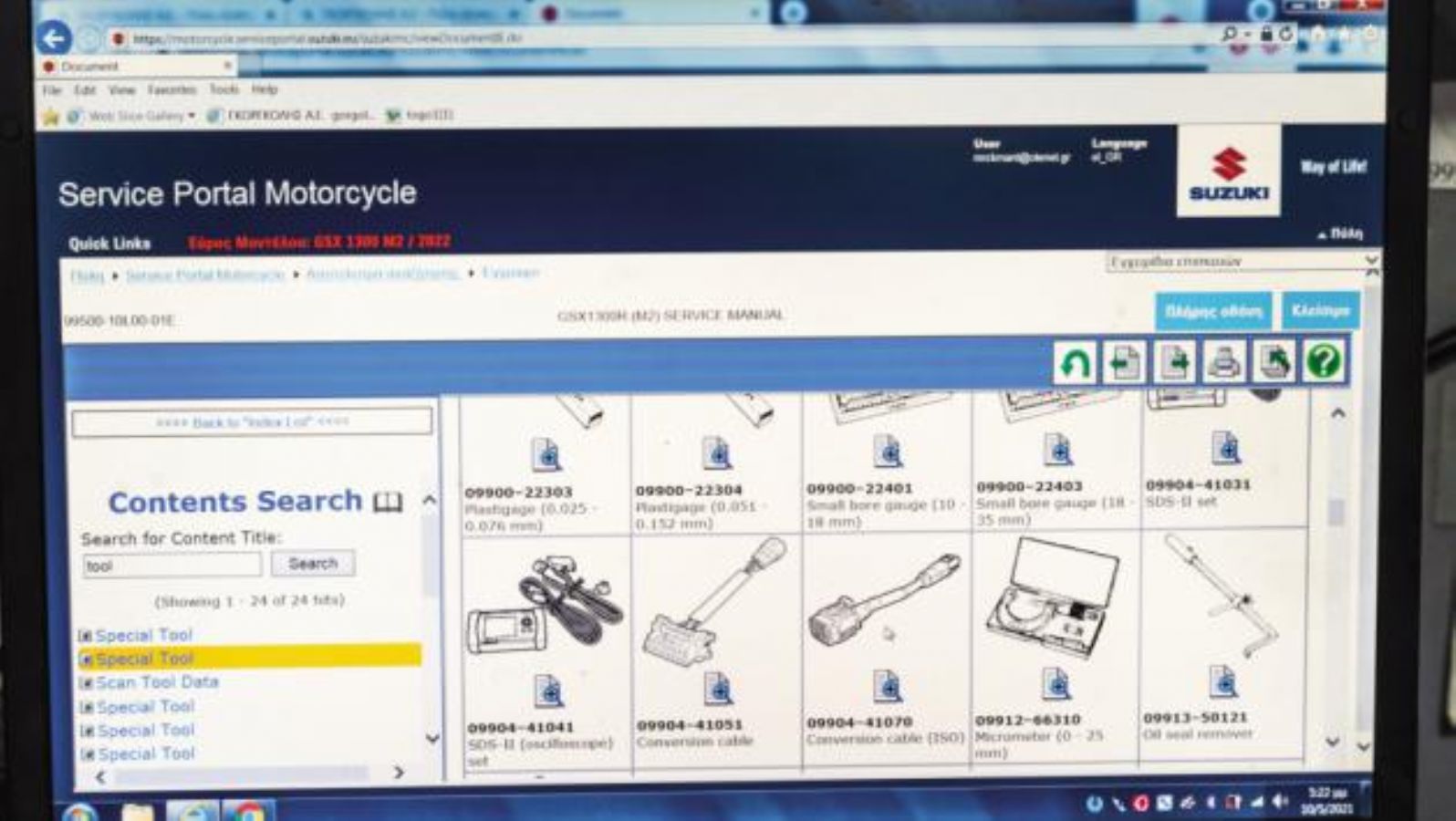Click the Service Portal Motorcycle breadcrumb link
This screenshot has width=1456, height=821.
205,275
